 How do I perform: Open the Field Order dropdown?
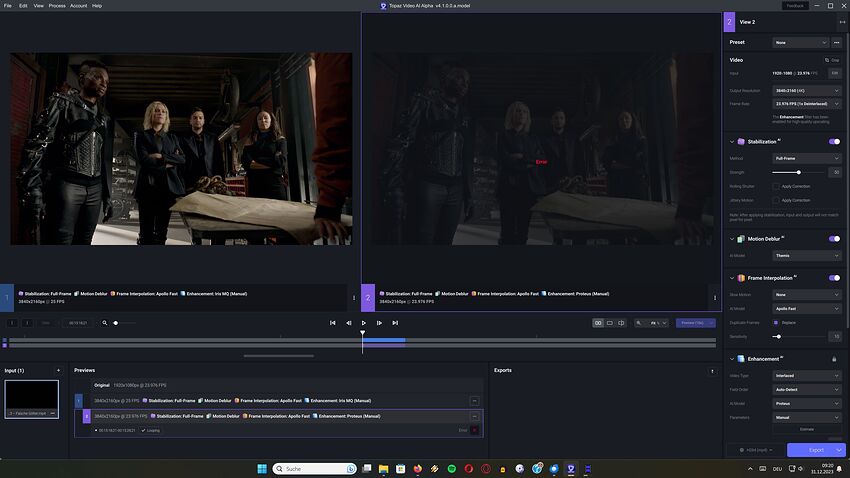[x=807, y=390]
